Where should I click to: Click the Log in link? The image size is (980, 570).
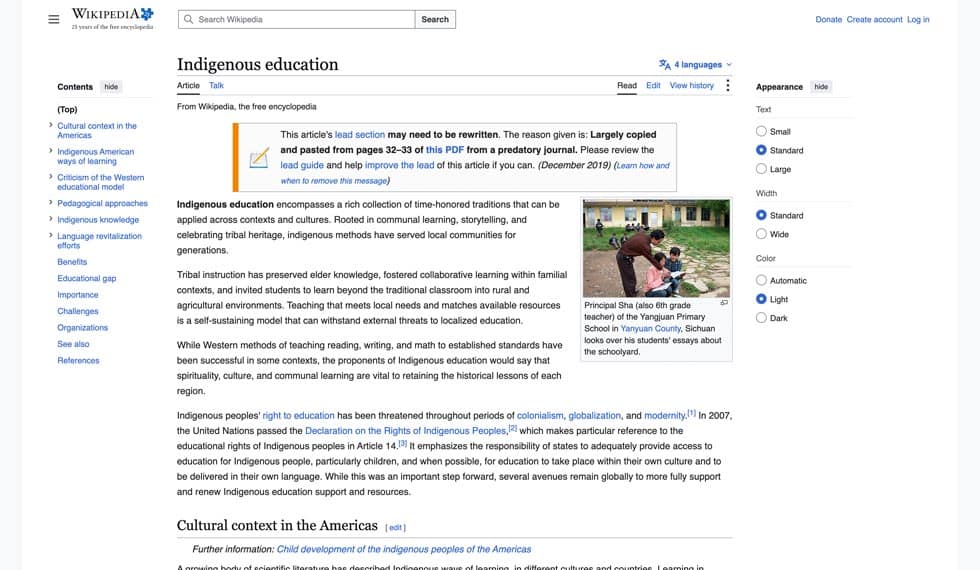point(918,19)
